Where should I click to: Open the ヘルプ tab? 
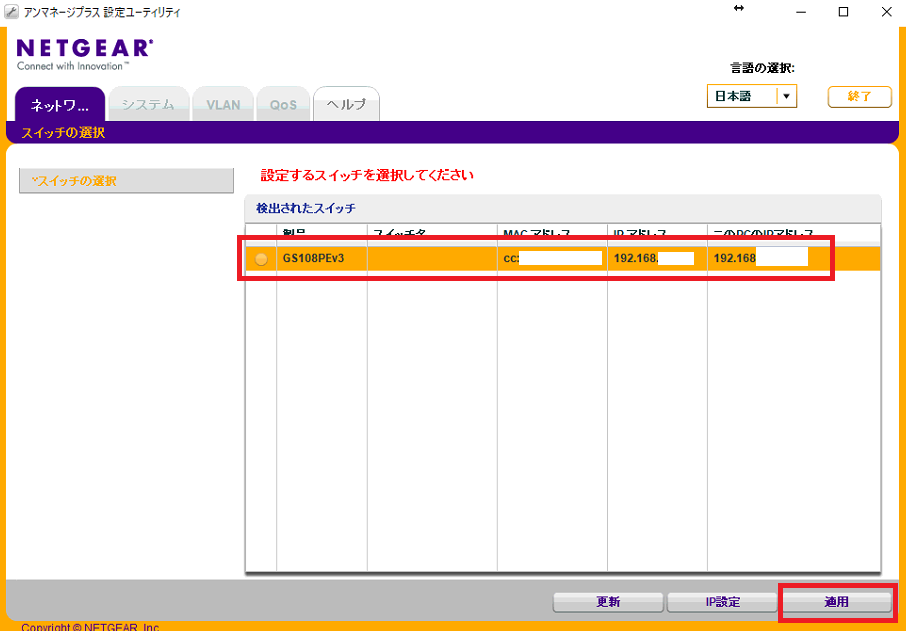pyautogui.click(x=346, y=103)
